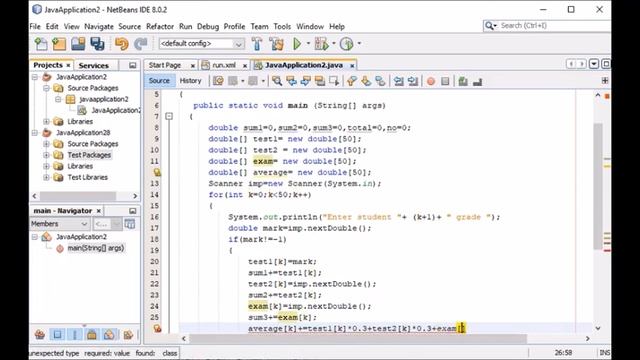Toggle Show Inherited Members filter in Navigator
This screenshot has width=640, height=360.
point(40,335)
